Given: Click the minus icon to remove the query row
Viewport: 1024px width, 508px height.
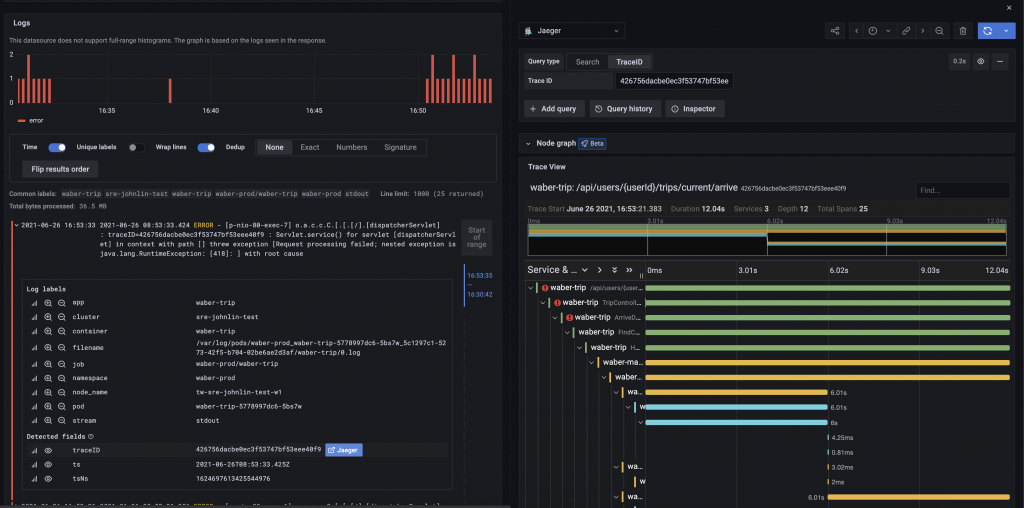Looking at the screenshot, I should tap(1000, 61).
